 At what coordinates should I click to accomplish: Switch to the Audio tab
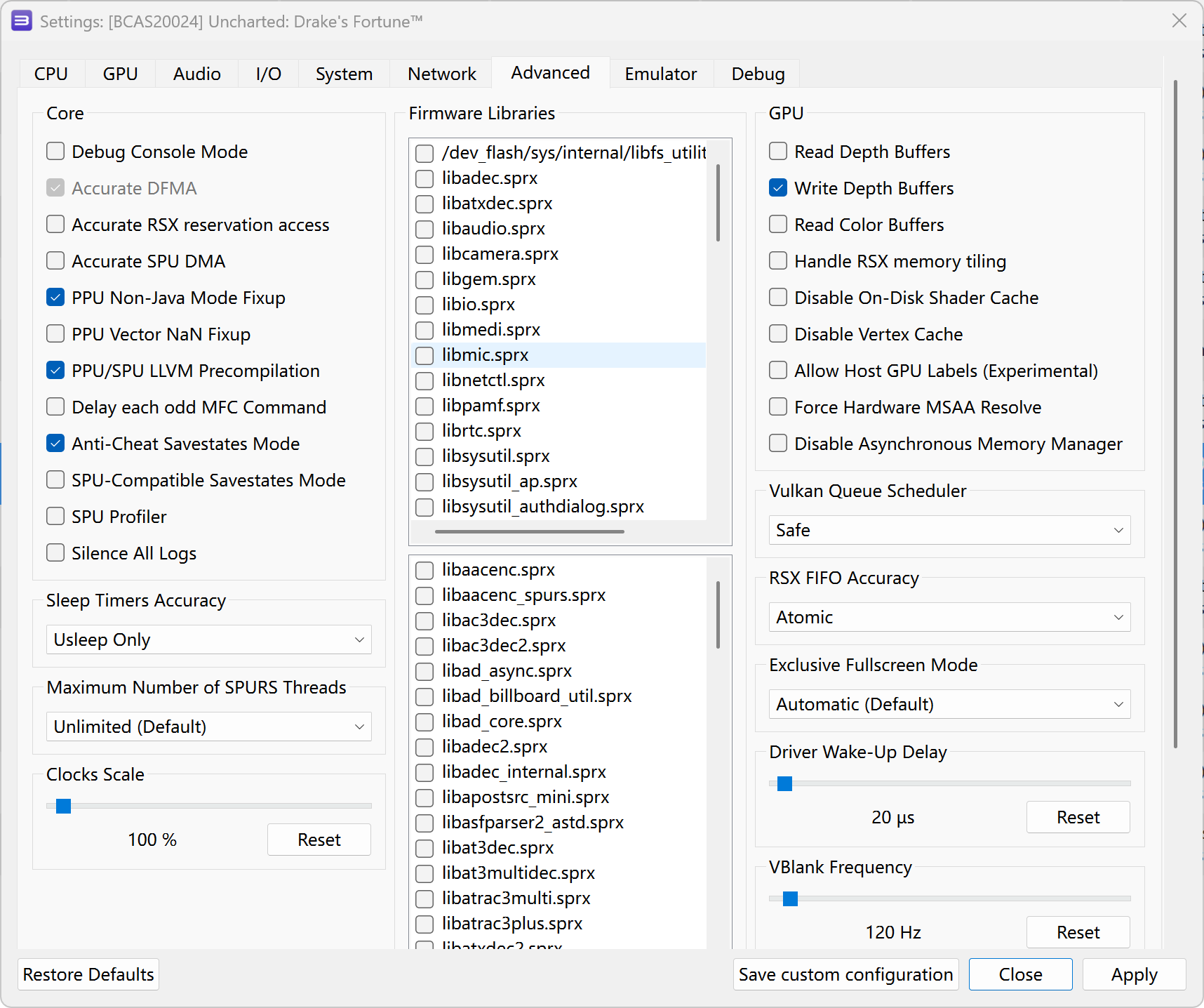click(197, 74)
